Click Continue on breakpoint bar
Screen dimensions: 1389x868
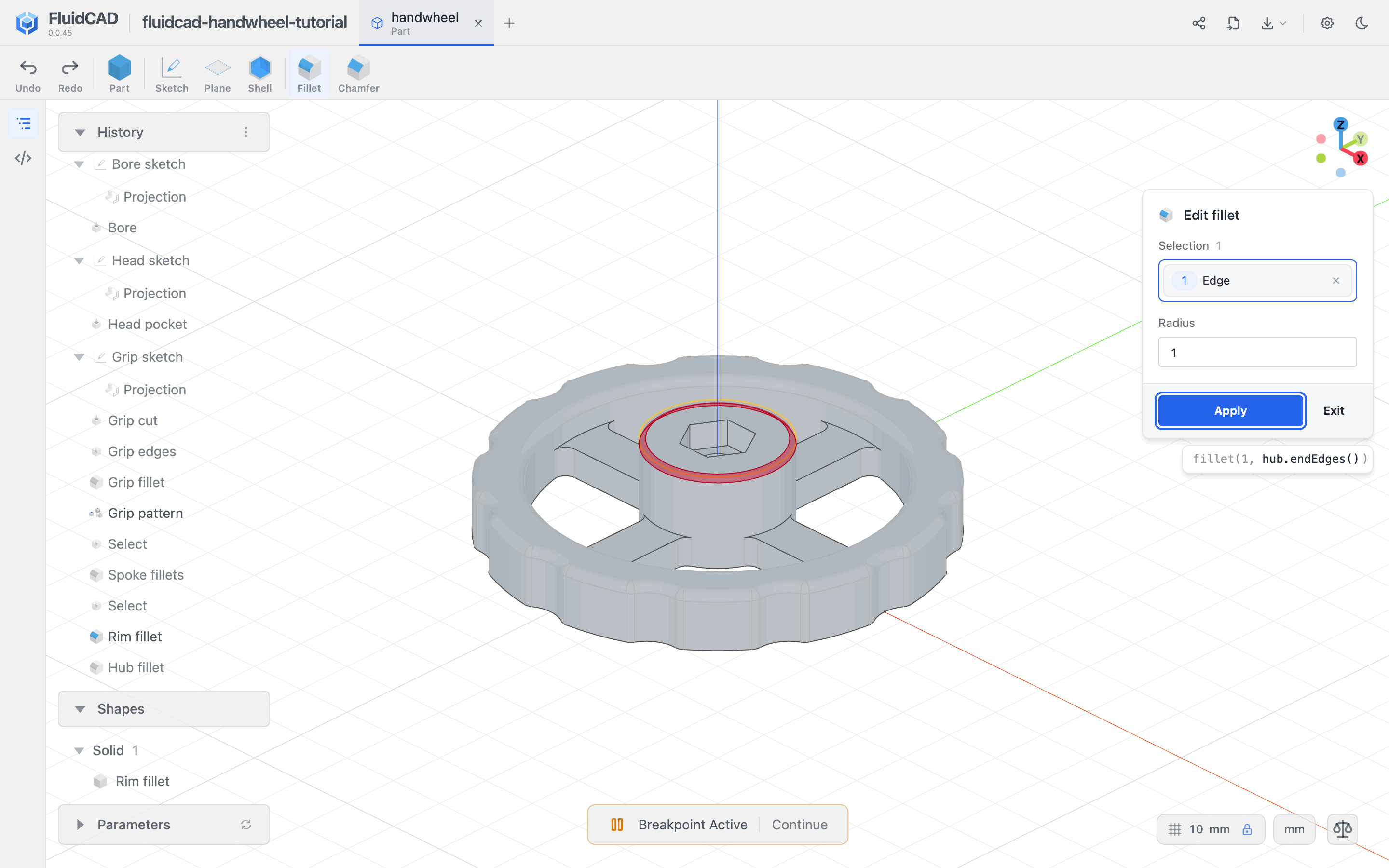point(799,825)
